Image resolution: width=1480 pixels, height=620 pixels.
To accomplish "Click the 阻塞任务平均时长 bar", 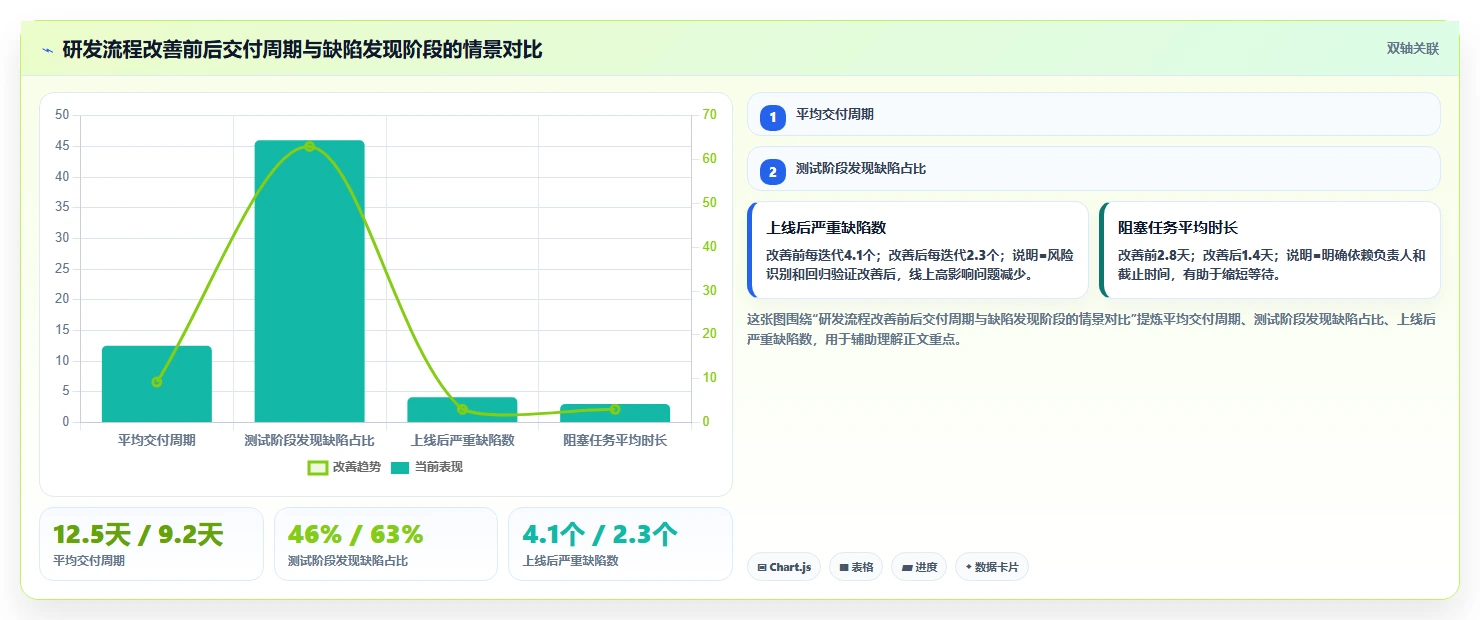I will tap(615, 413).
